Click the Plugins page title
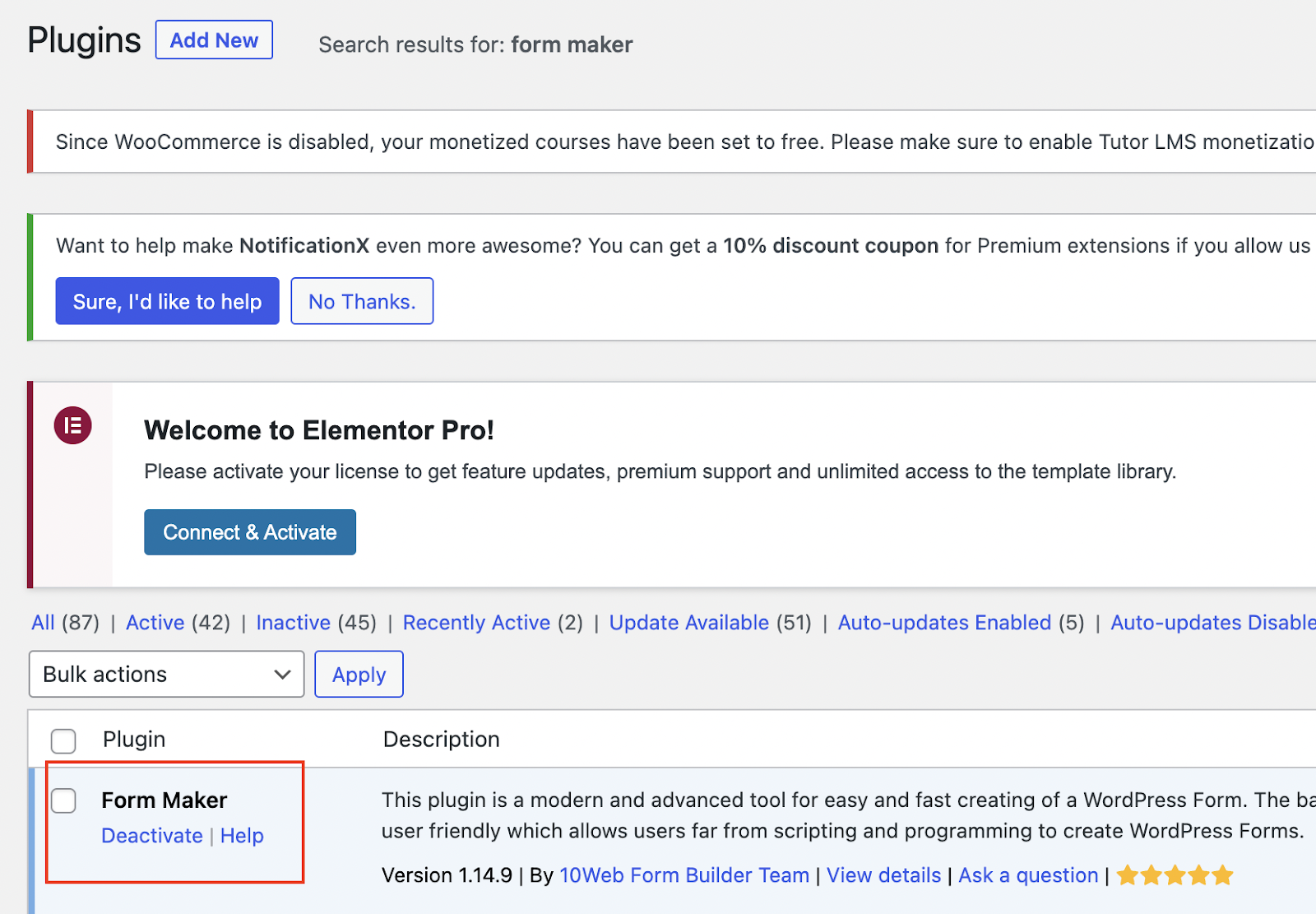1316x914 pixels. [84, 40]
